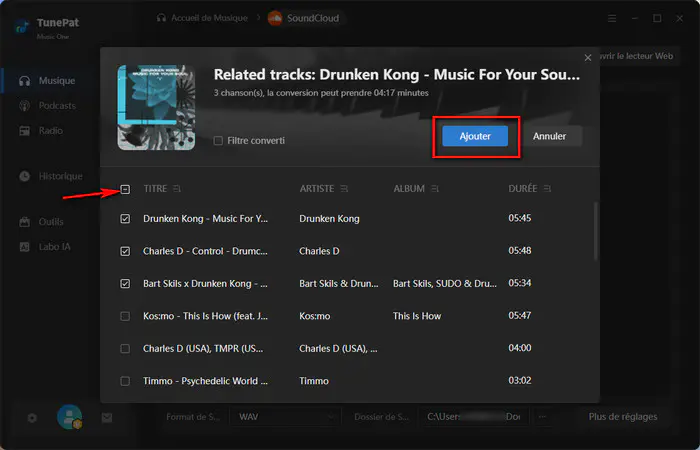The width and height of the screenshot is (700, 450).
Task: Click the Podcasts icon in sidebar
Action: coord(25,106)
